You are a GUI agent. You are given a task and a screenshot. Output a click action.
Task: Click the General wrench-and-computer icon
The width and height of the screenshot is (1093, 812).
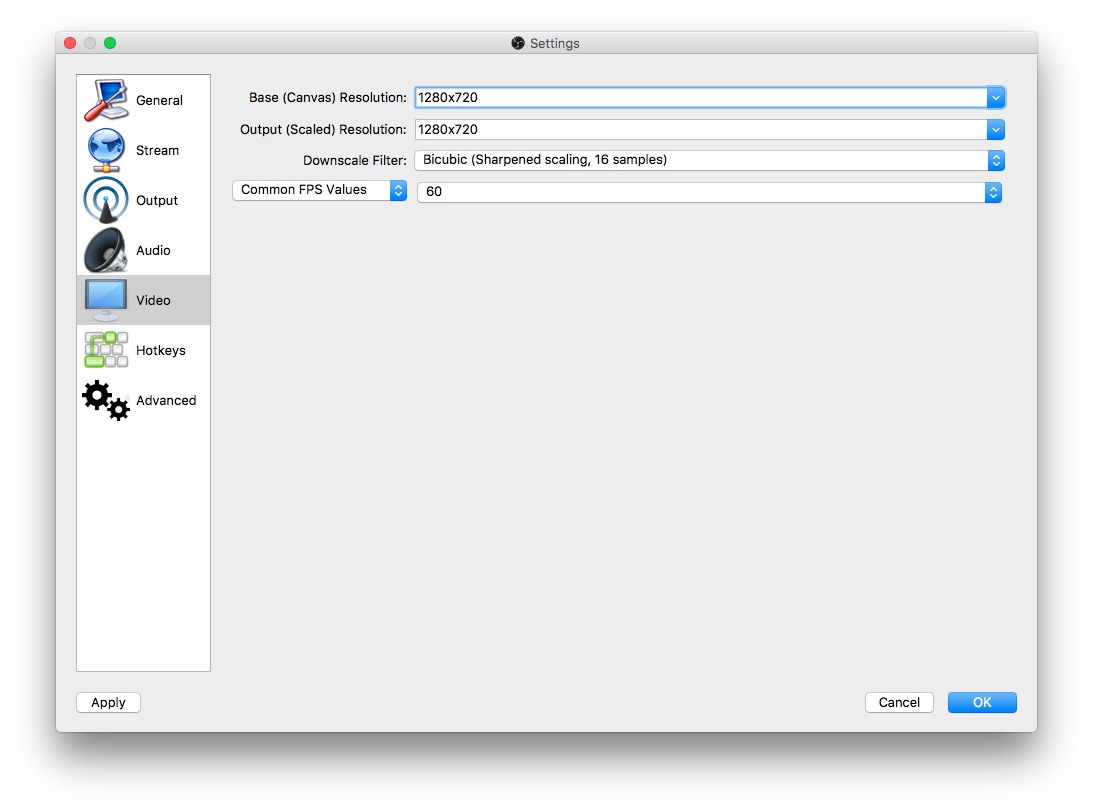pos(106,100)
